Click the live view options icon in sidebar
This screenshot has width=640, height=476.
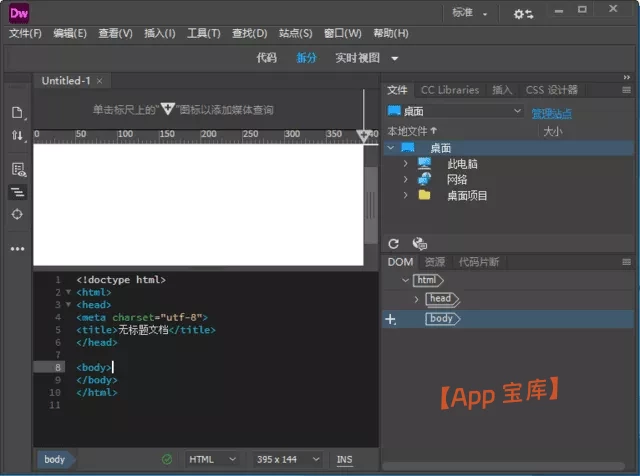(18, 169)
